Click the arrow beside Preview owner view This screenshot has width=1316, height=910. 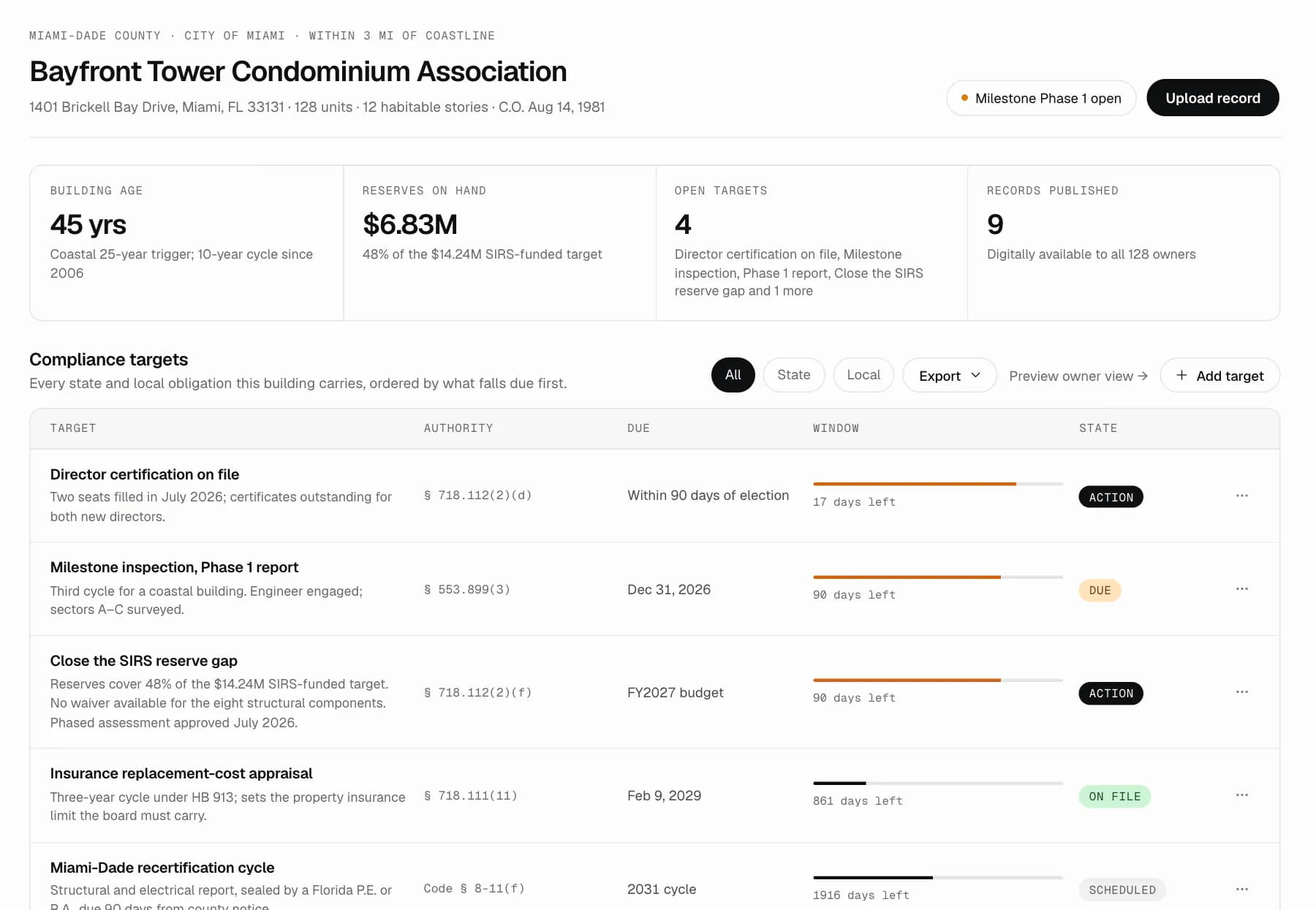click(x=1143, y=376)
